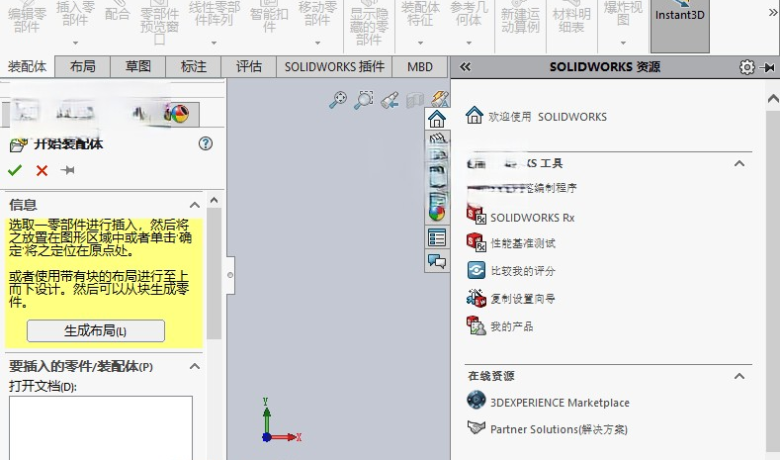The width and height of the screenshot is (780, 460).
Task: Show more ribbon commands with the » overflow arrow
Action: coord(773,13)
